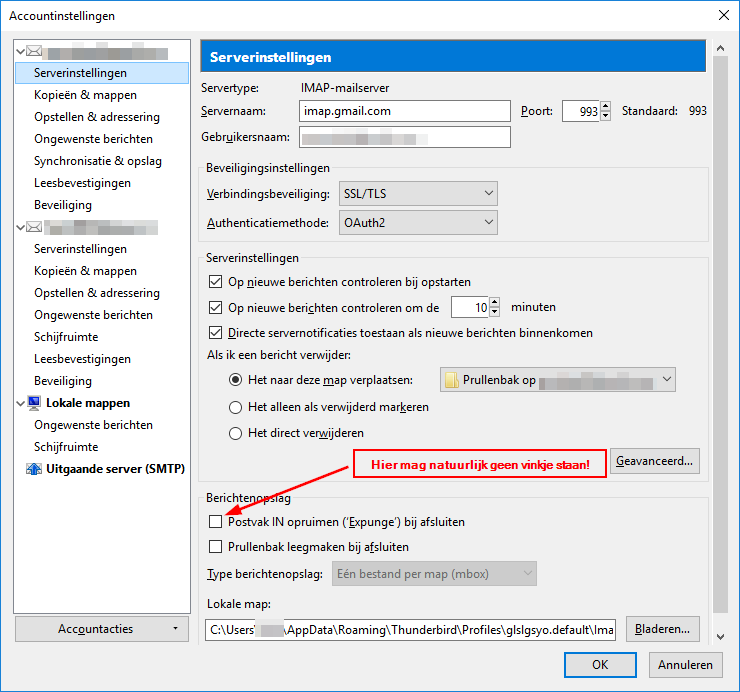Select Het direct verwijderen option
The width and height of the screenshot is (740, 692).
pos(235,433)
